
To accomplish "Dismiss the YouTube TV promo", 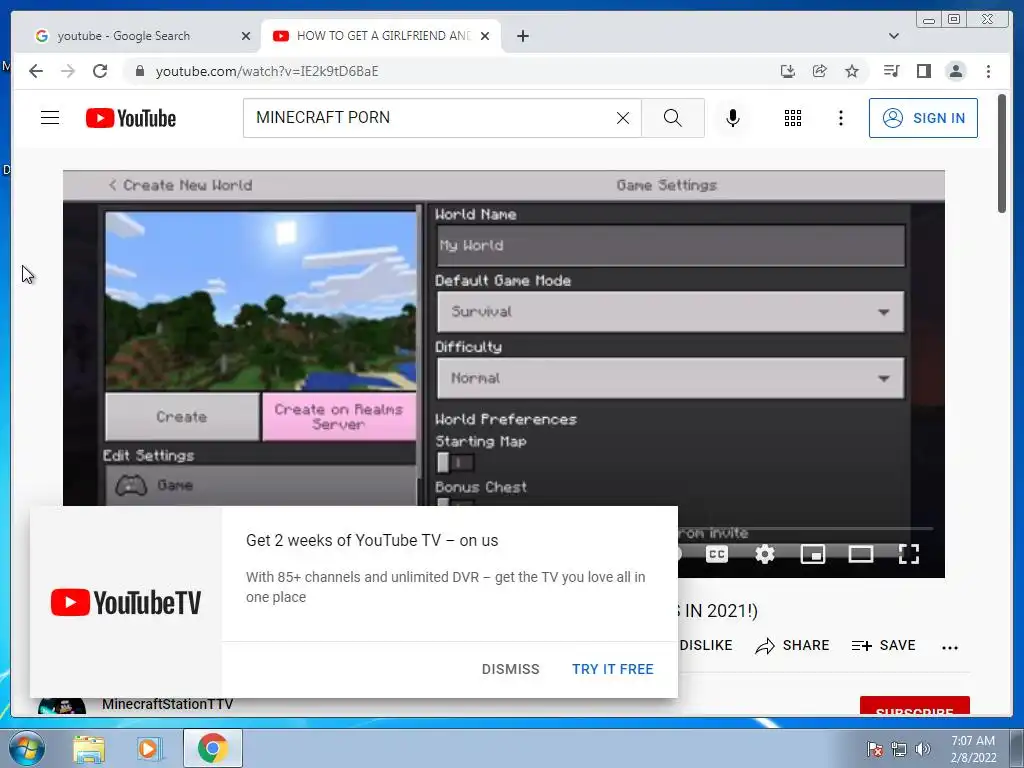I will 511,669.
